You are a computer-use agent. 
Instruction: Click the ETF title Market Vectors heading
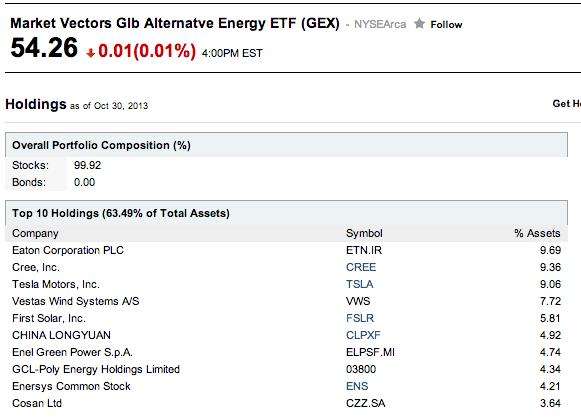click(175, 23)
